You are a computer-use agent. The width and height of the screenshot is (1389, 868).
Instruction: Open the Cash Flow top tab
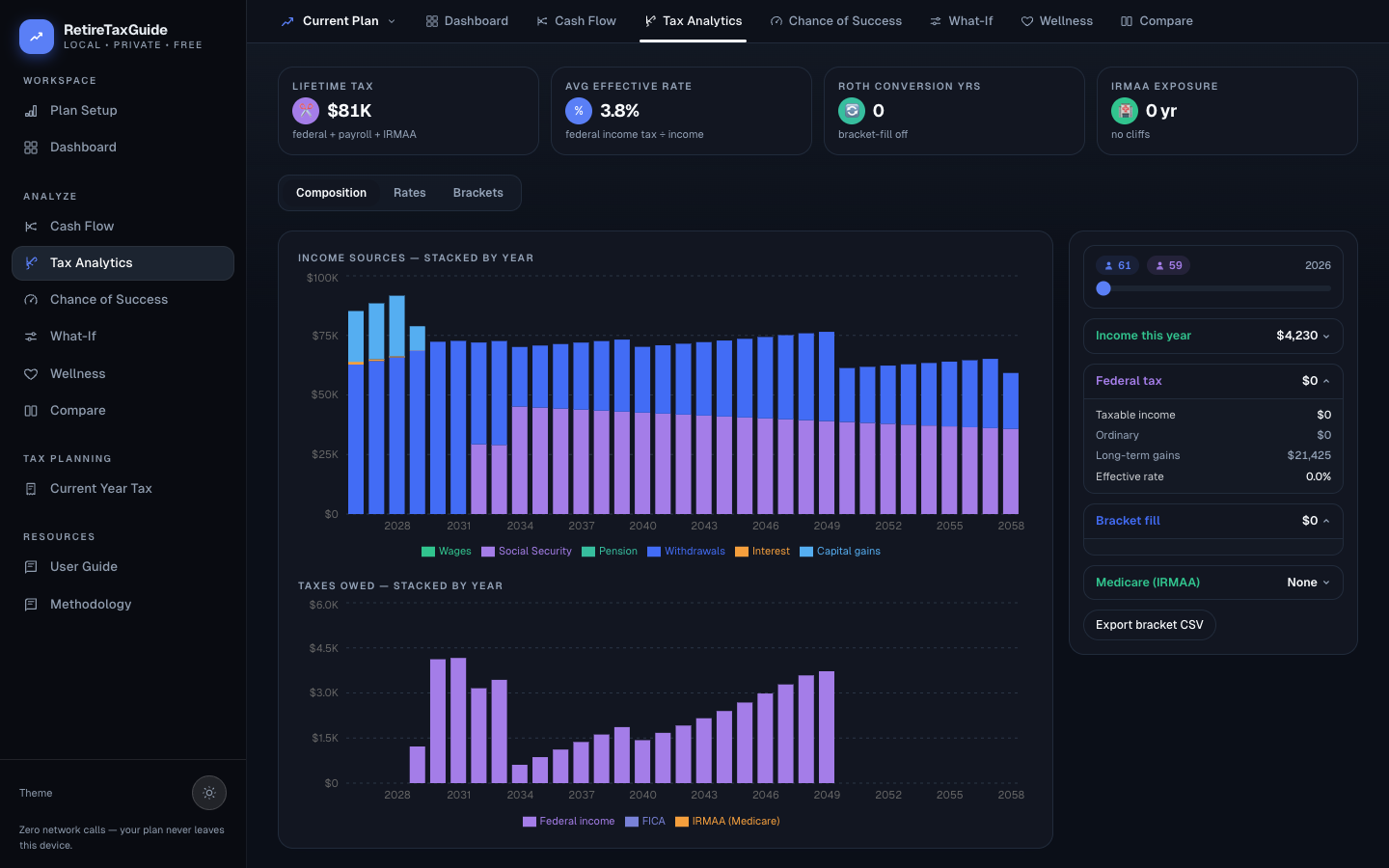tap(576, 21)
